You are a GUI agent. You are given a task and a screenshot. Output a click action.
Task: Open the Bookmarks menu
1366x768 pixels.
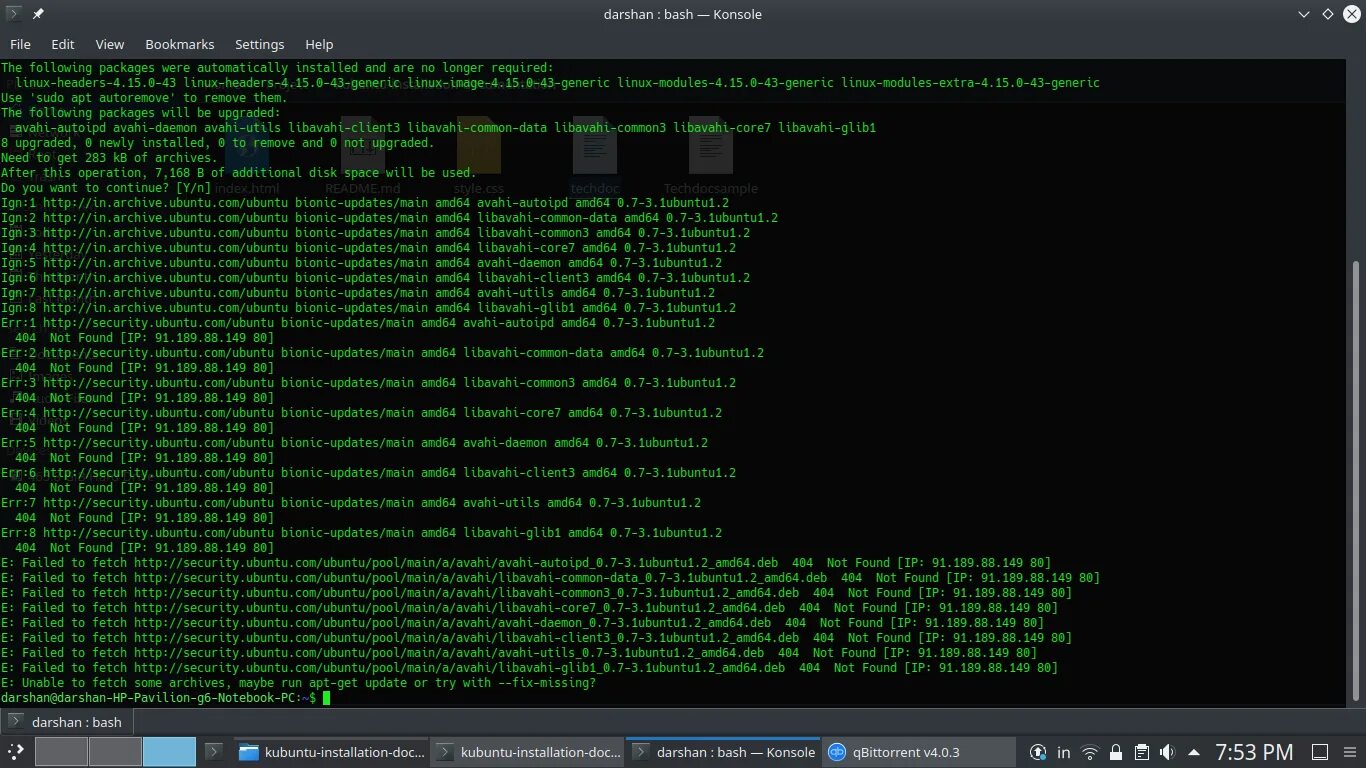click(x=180, y=44)
